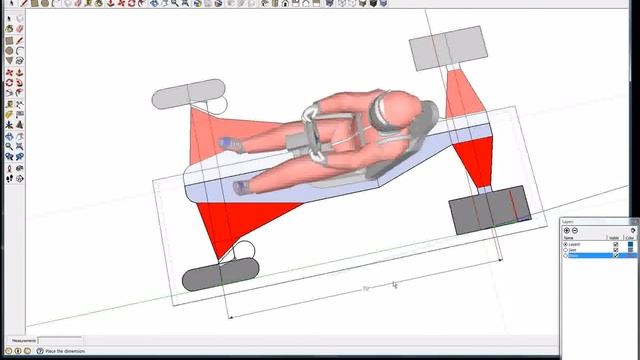Click the Layers panel title bar
The image size is (640, 360).
point(598,222)
